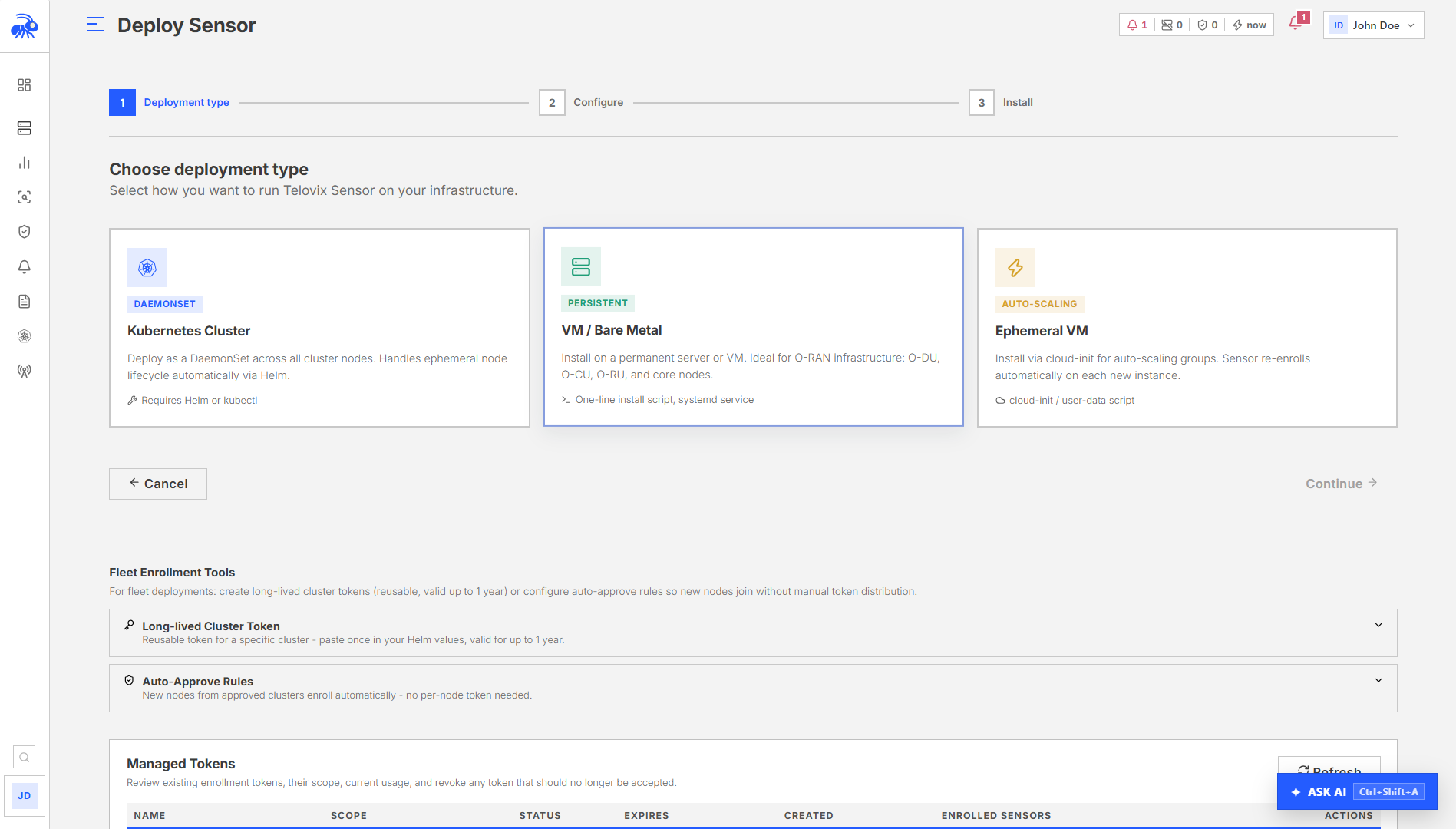Click the Fleet Enrollment Tools heading
Image resolution: width=1456 pixels, height=829 pixels.
(172, 573)
